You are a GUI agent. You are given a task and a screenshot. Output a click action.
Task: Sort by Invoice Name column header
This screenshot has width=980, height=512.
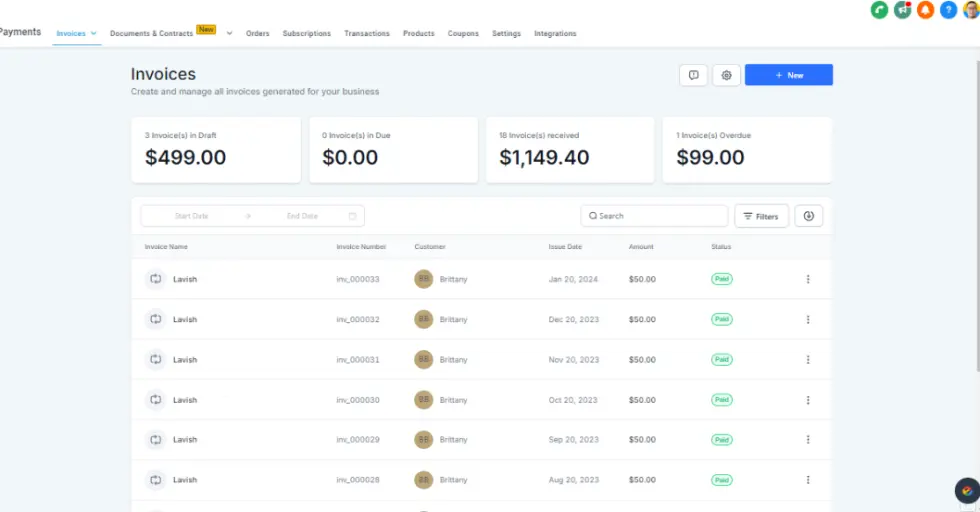coord(166,247)
